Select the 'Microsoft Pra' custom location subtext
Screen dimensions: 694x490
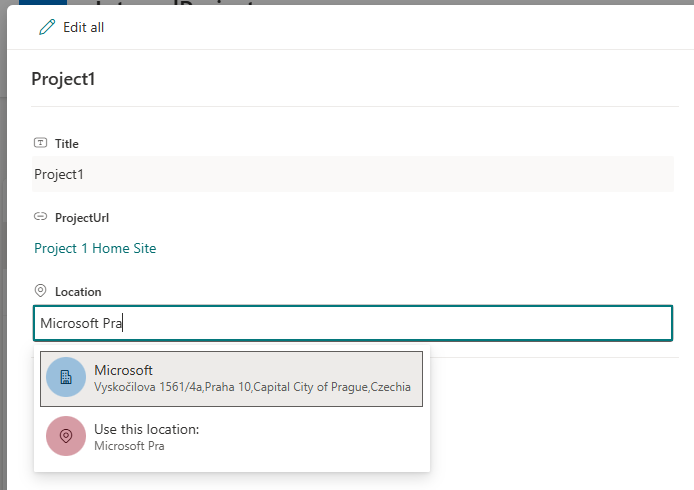tap(129, 446)
